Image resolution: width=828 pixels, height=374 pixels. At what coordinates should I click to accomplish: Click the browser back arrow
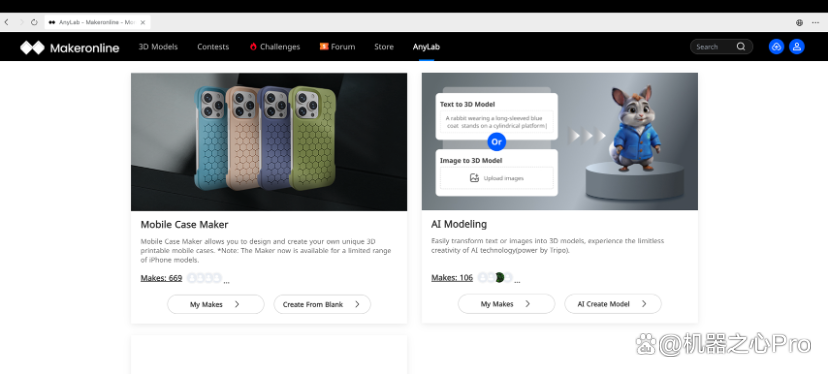click(6, 22)
